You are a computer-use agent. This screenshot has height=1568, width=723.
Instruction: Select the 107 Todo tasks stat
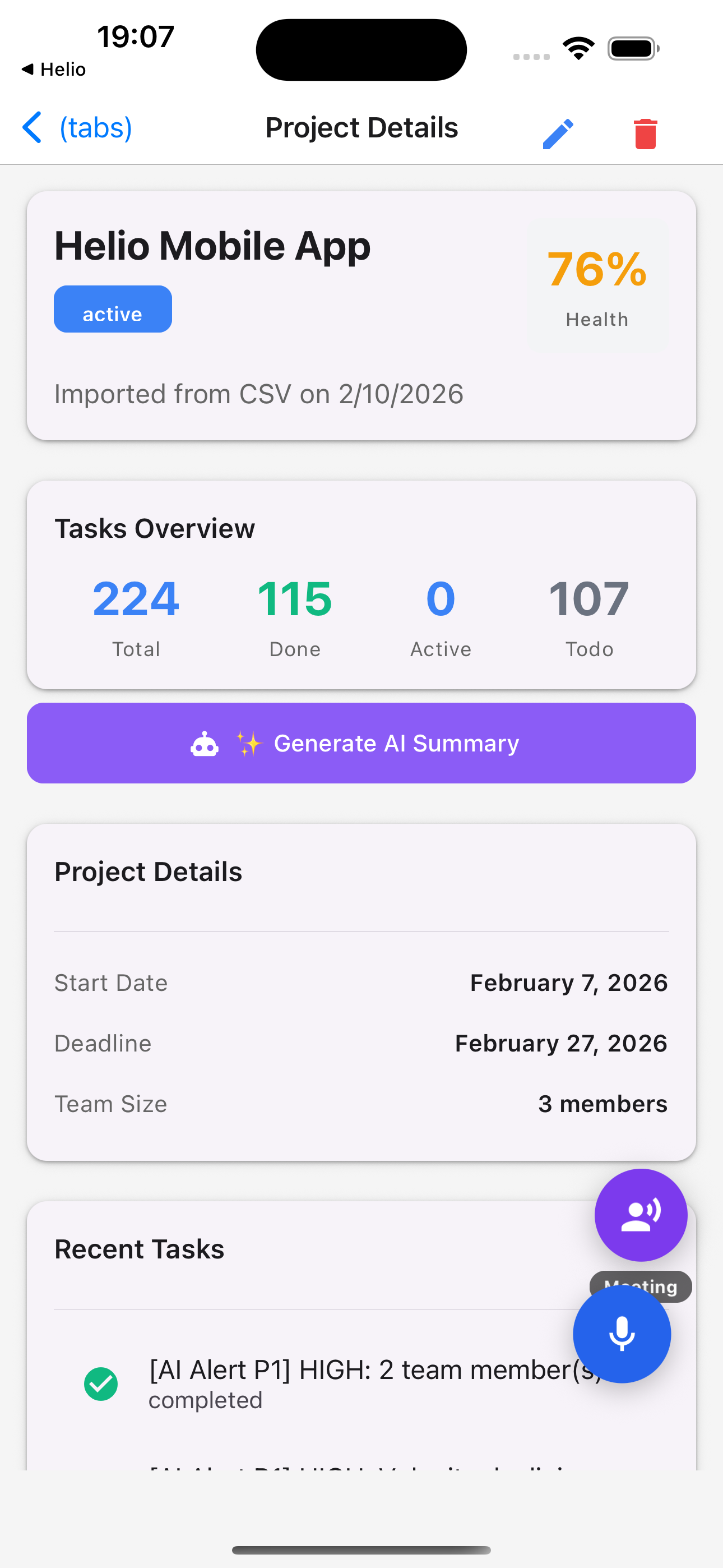(x=588, y=616)
